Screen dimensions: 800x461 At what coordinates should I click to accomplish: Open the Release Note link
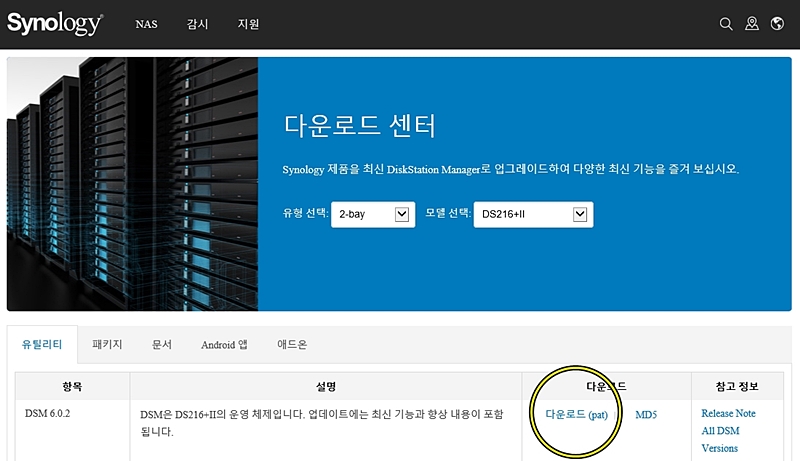(x=728, y=413)
